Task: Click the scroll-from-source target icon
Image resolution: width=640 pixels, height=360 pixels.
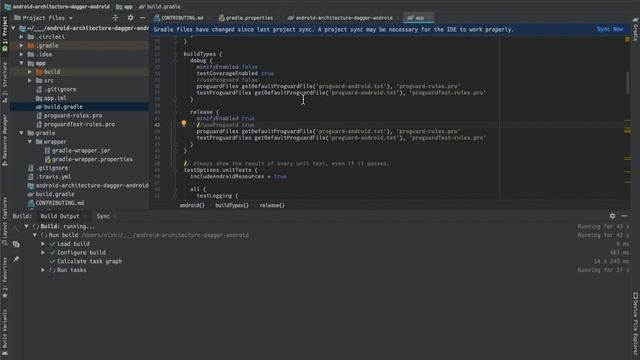Action: point(116,18)
